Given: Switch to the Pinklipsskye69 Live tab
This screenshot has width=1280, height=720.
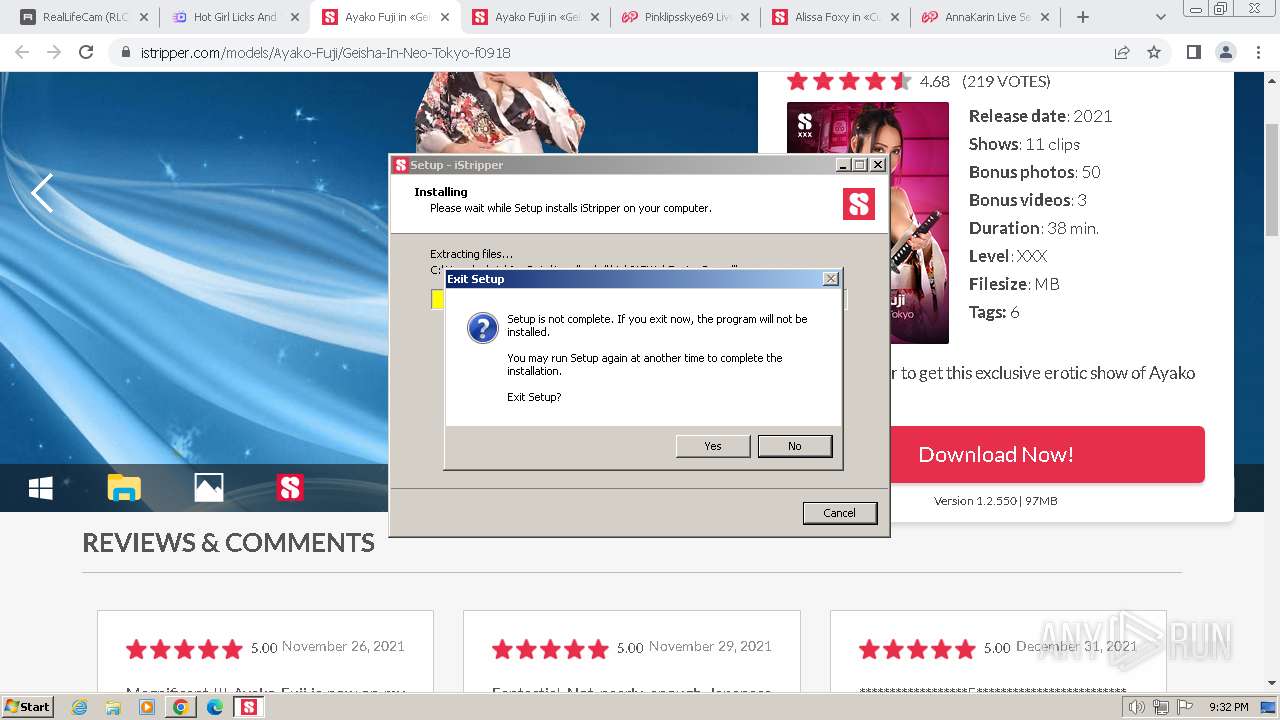Looking at the screenshot, I should click(x=685, y=17).
